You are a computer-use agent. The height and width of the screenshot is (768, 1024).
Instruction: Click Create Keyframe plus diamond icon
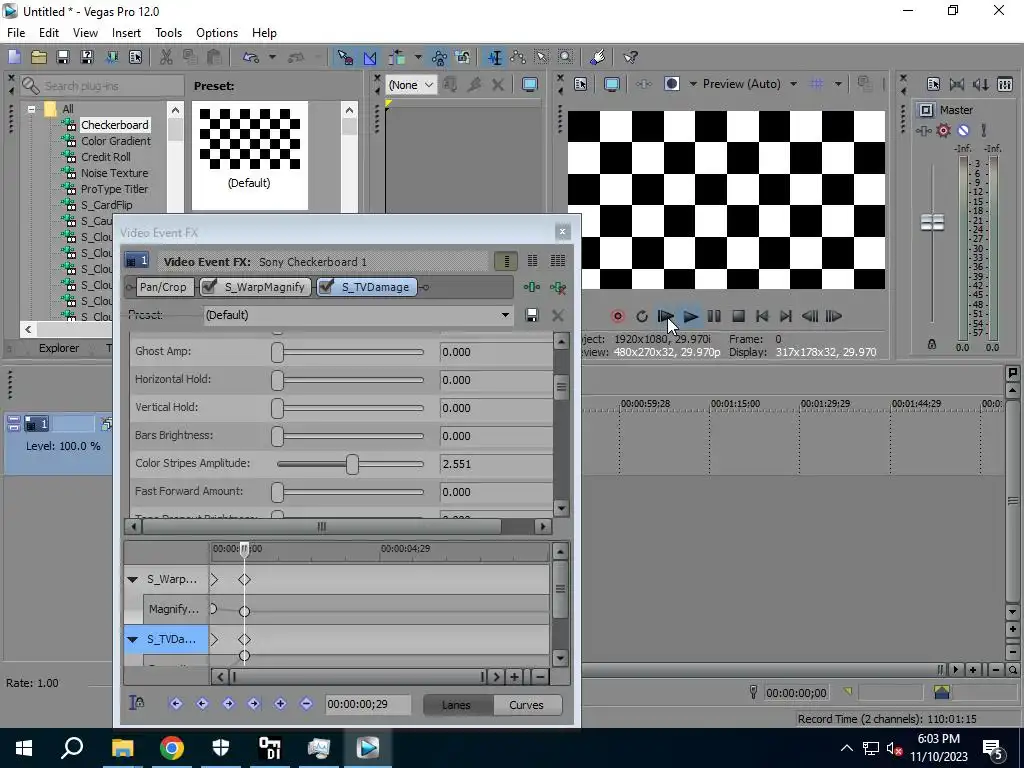tap(280, 703)
